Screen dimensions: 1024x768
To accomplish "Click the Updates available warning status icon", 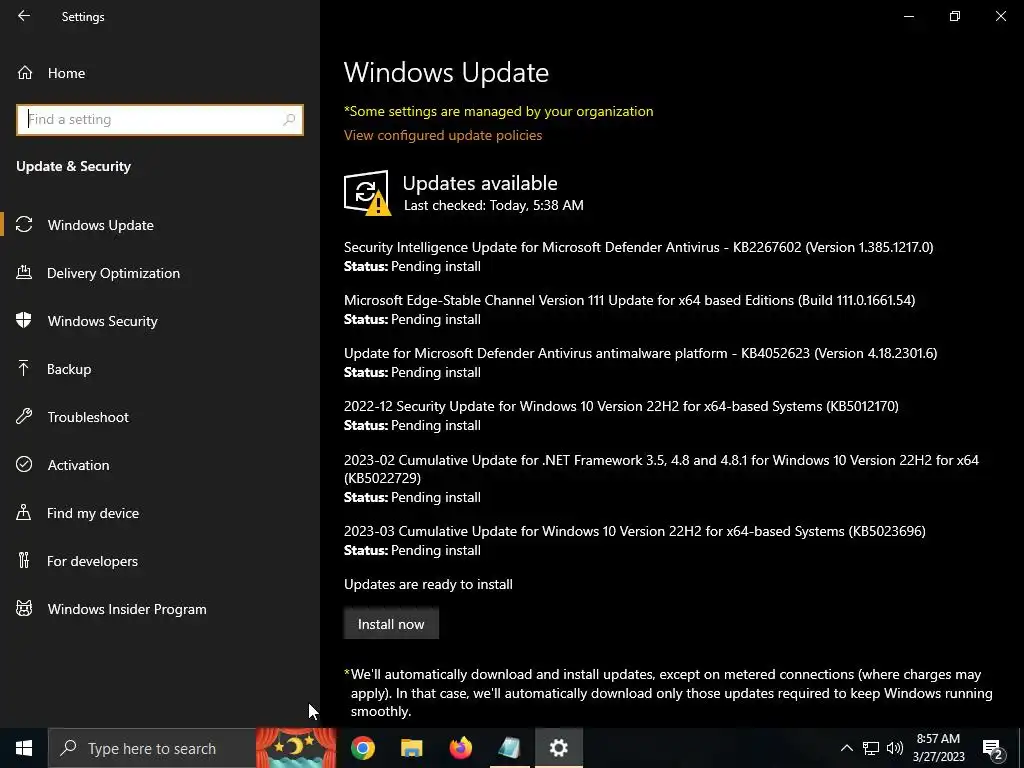I will (367, 193).
